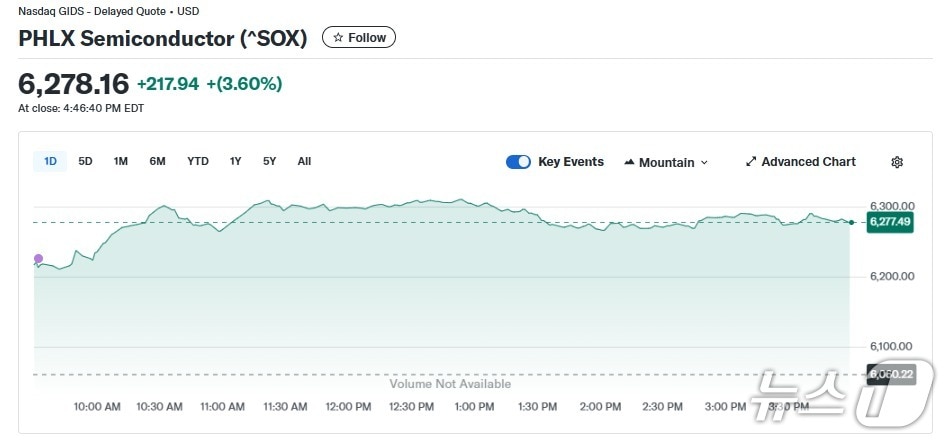The width and height of the screenshot is (948, 441).
Task: Choose the 6M time range
Action: click(x=157, y=161)
